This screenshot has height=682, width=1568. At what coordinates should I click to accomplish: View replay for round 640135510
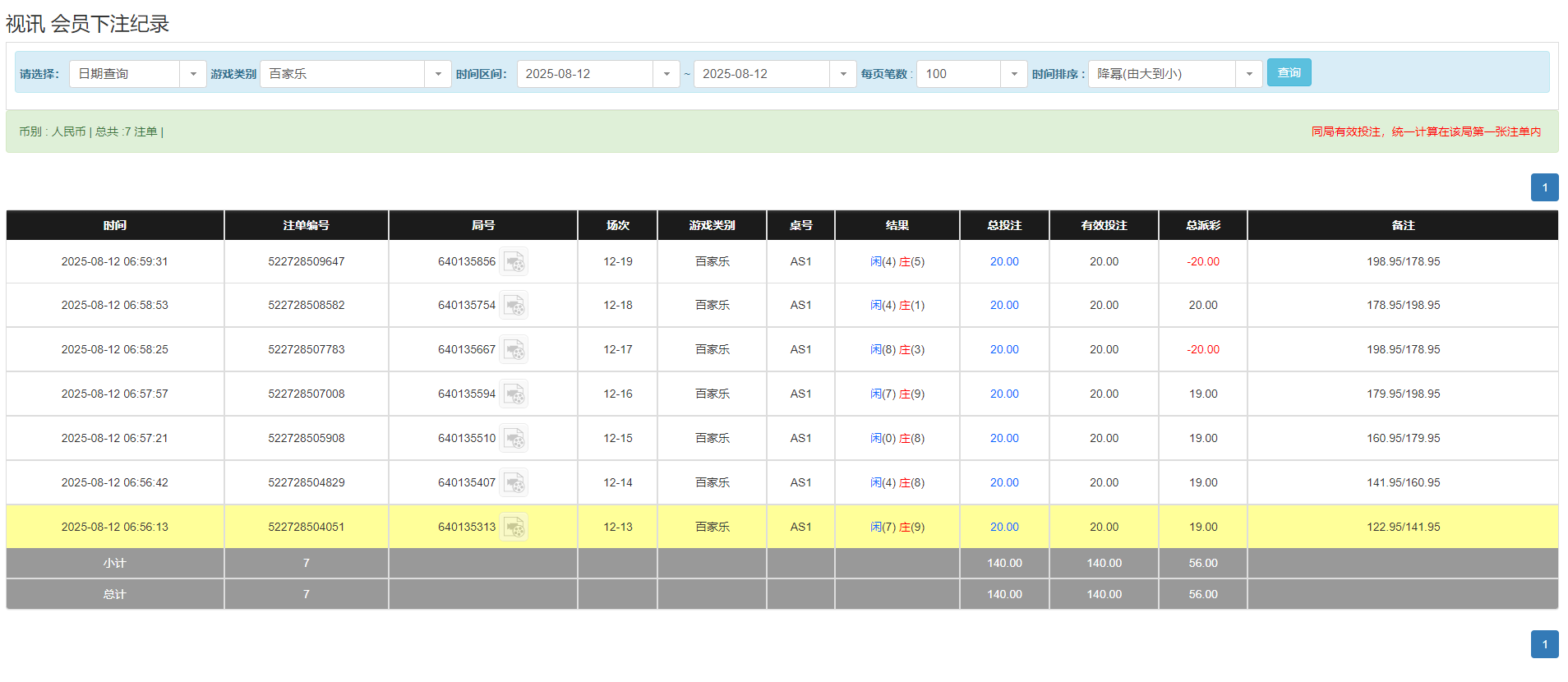point(514,439)
